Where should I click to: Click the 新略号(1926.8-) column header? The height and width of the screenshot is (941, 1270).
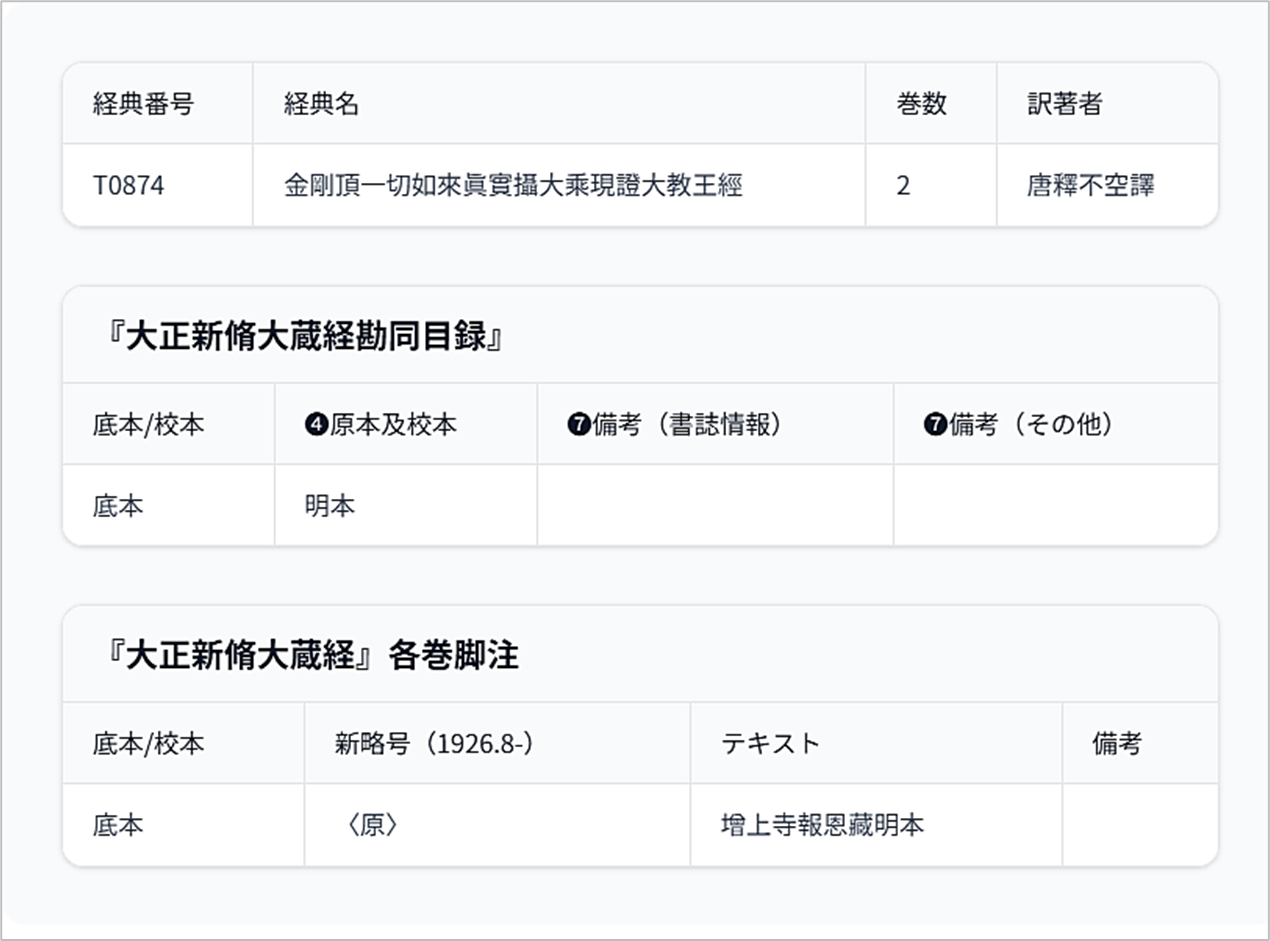pos(434,744)
